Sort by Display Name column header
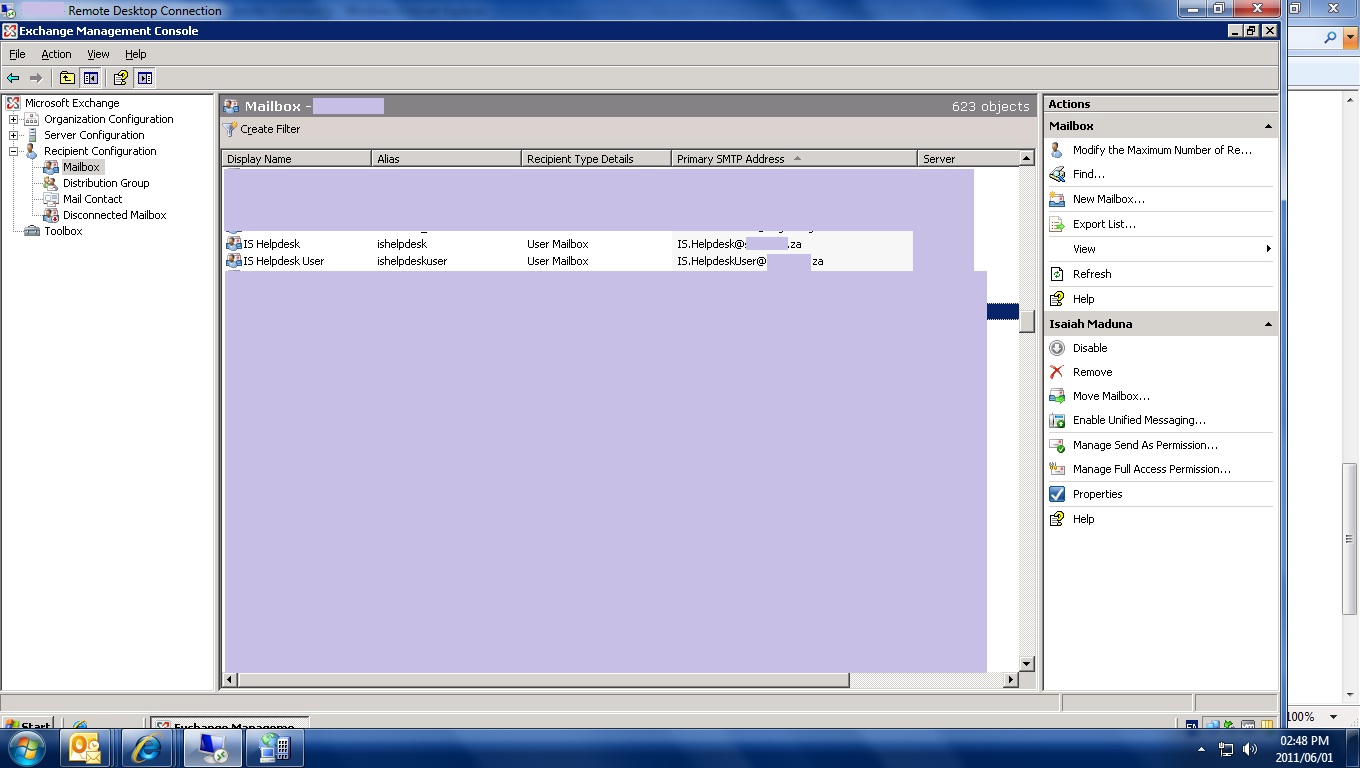Viewport: 1360px width, 768px height. point(296,159)
